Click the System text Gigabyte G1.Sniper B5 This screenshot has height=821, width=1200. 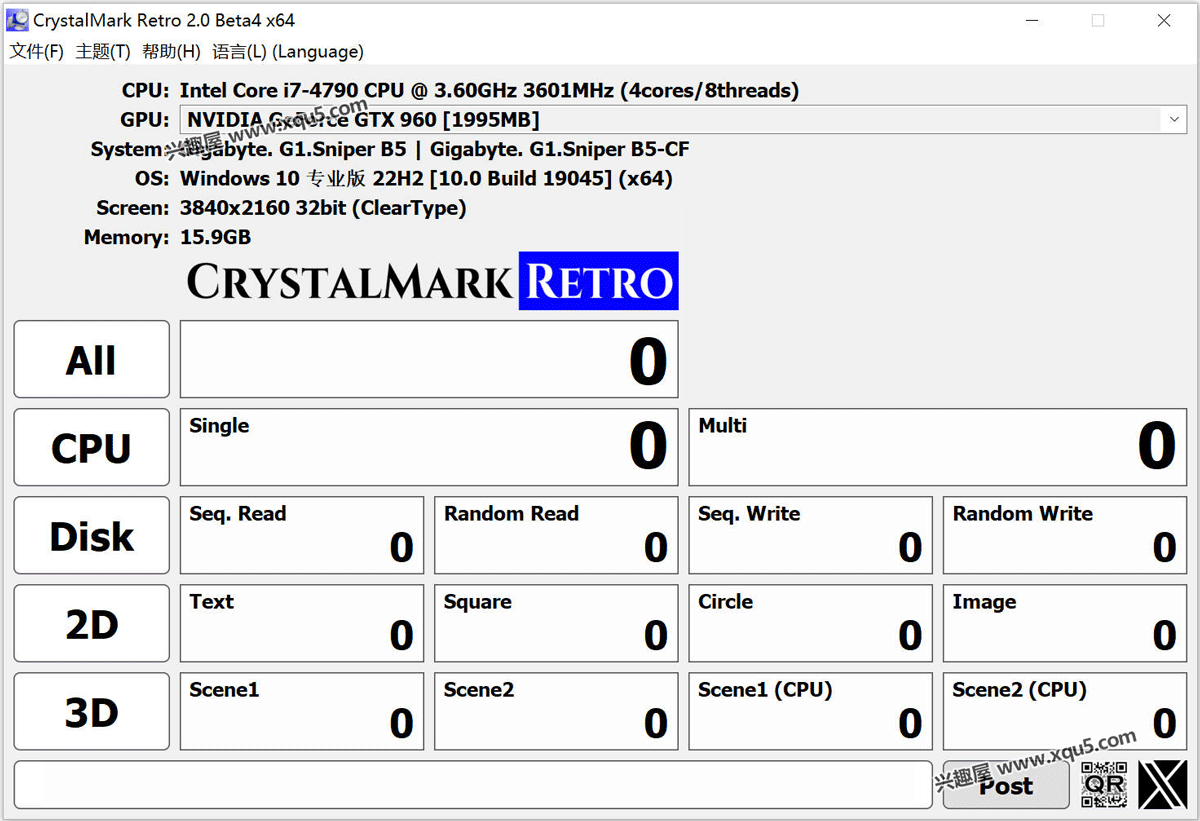click(x=434, y=150)
